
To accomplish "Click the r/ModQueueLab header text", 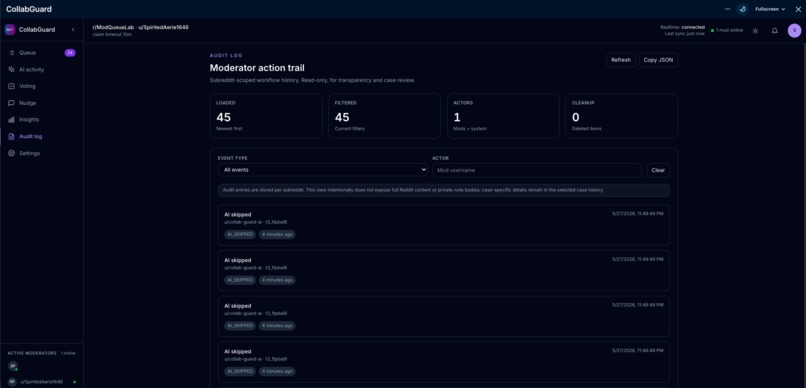I will tap(140, 27).
